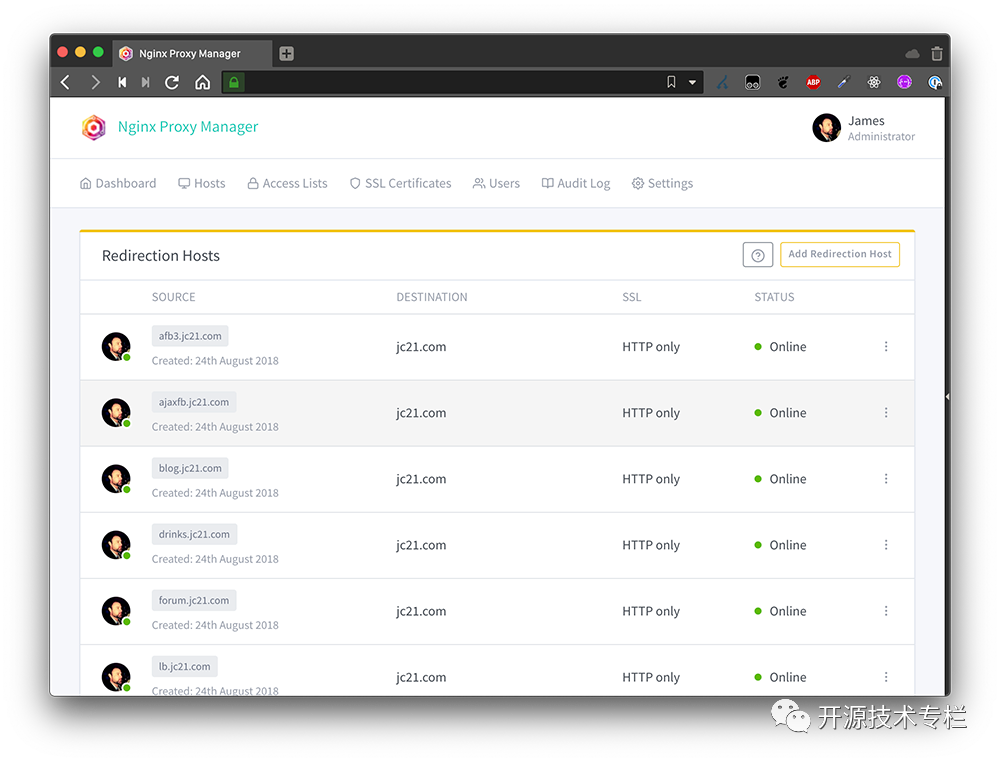This screenshot has height=762, width=1000.
Task: Bookmark this page with the bookmark icon
Action: tap(671, 82)
